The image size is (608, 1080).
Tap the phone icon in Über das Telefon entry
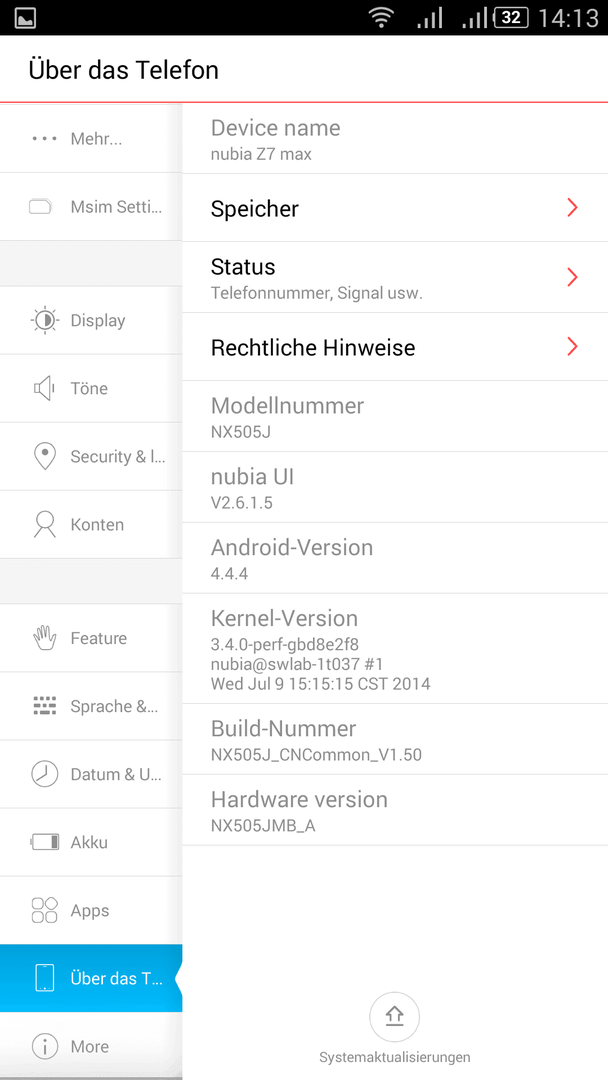click(45, 978)
